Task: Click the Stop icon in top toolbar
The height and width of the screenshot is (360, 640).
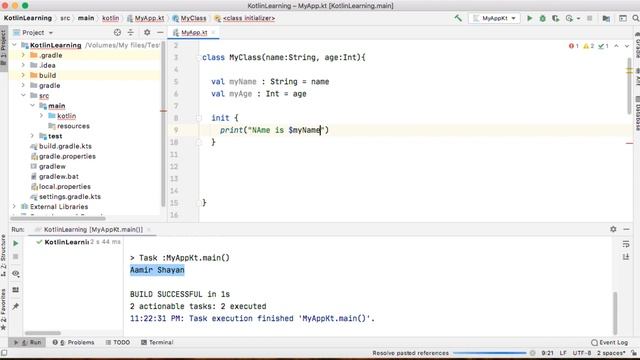Action: (x=589, y=18)
